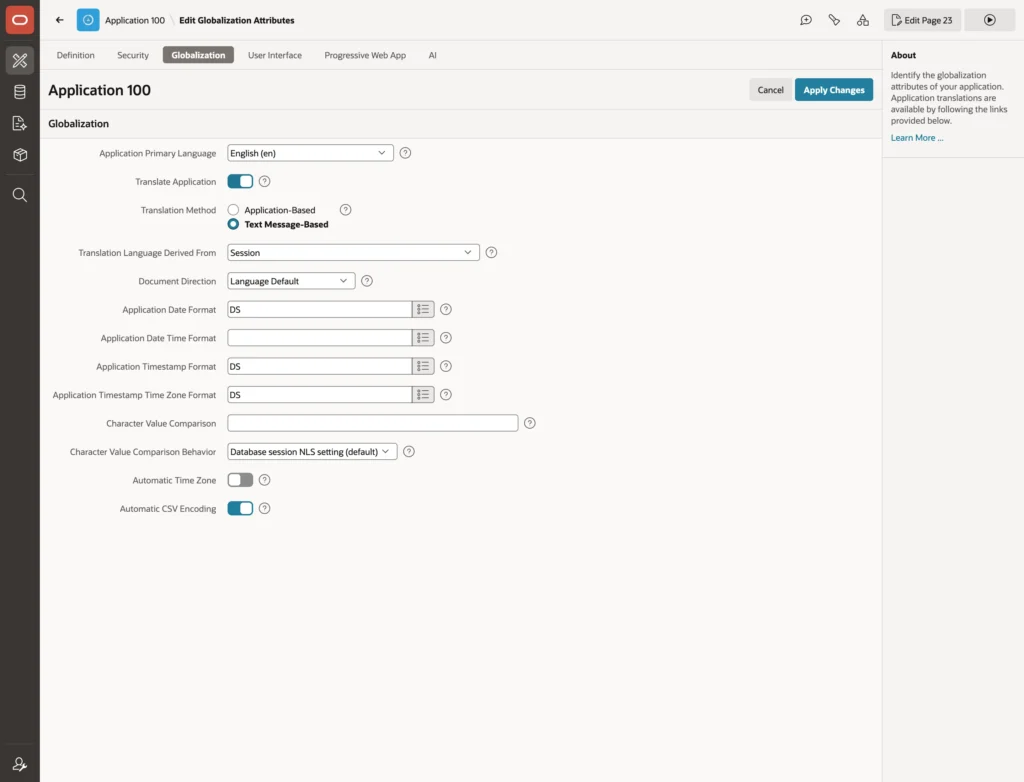
Task: Click the Character Value Comparison field
Action: point(372,423)
